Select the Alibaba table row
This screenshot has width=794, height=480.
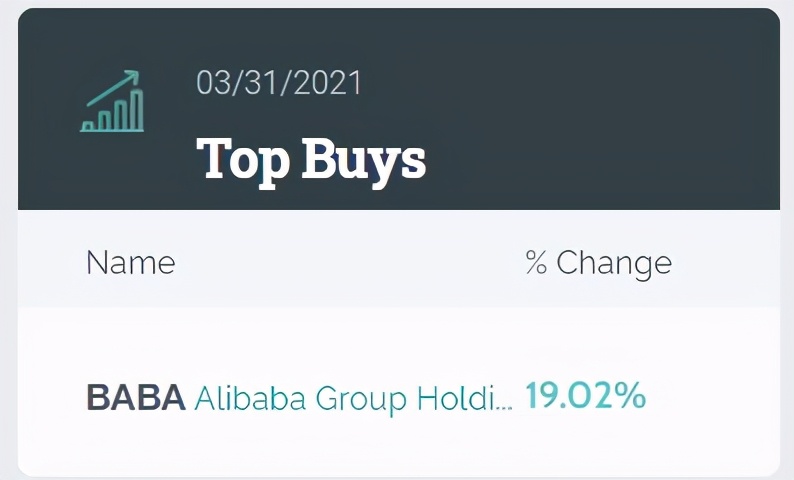pyautogui.click(x=399, y=391)
